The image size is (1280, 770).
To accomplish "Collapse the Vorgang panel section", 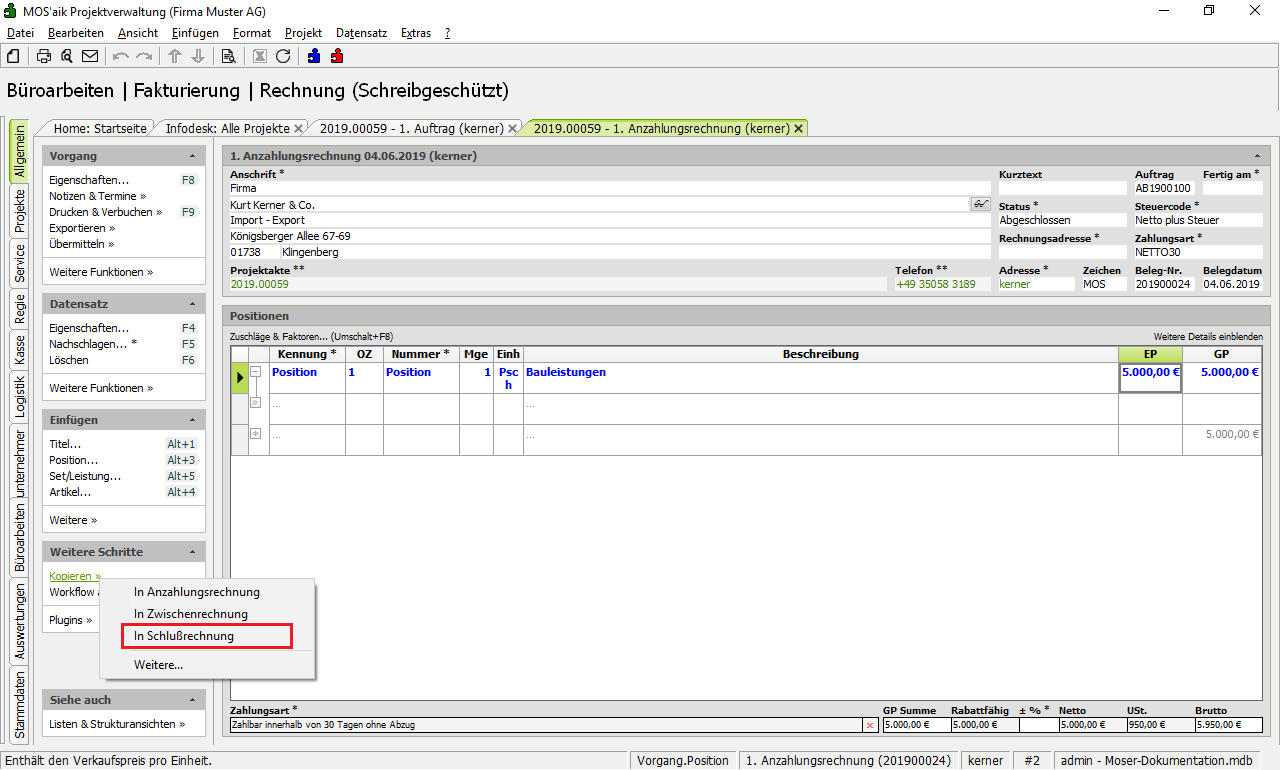I will [192, 157].
